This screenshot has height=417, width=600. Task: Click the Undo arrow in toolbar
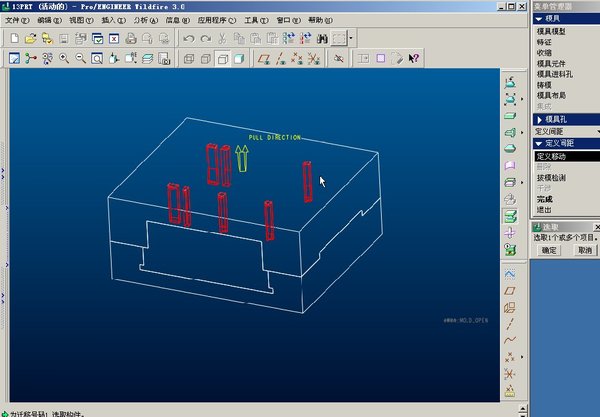click(190, 38)
